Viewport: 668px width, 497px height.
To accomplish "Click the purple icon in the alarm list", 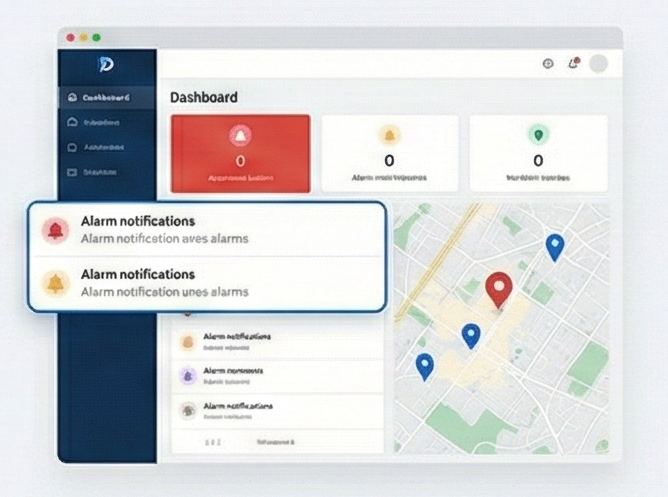I will 187,375.
